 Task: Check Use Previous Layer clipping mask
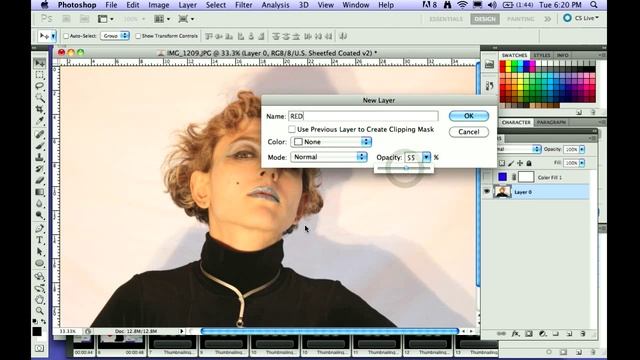pos(291,129)
